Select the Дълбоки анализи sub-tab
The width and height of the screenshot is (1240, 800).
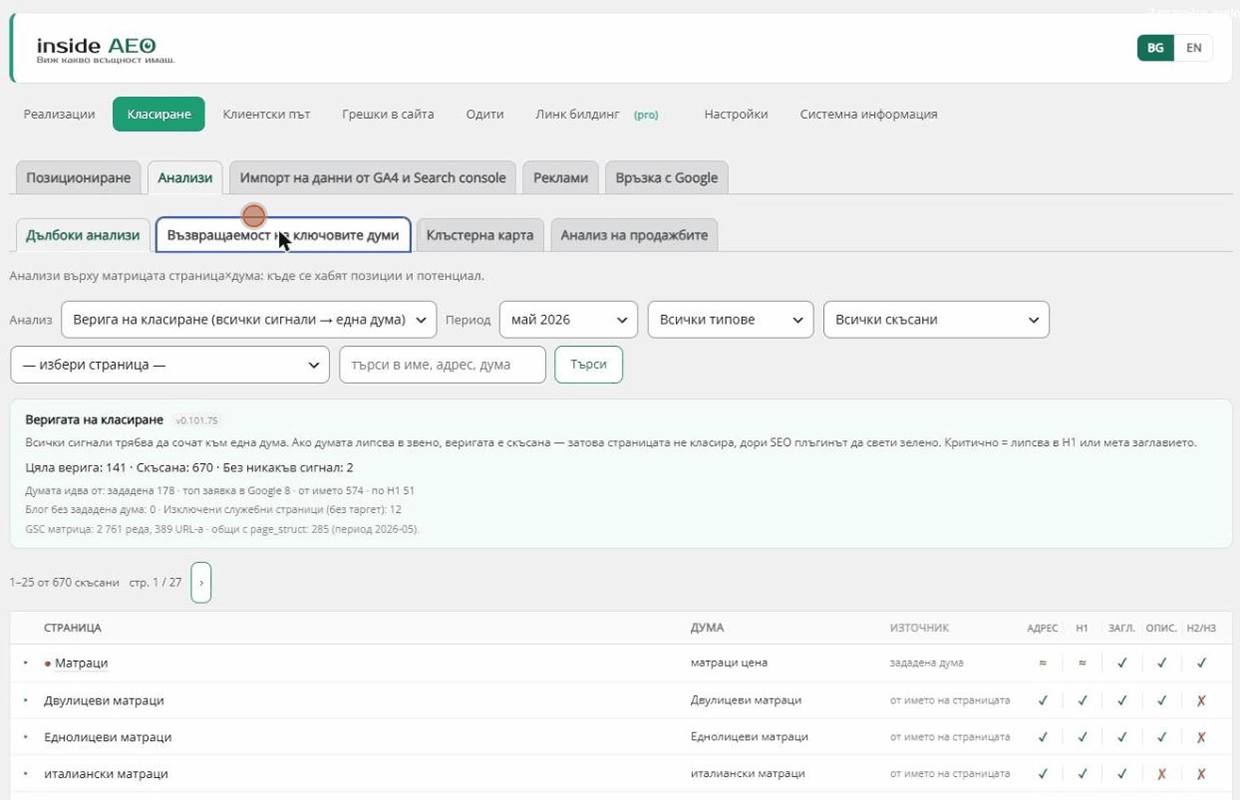point(83,235)
